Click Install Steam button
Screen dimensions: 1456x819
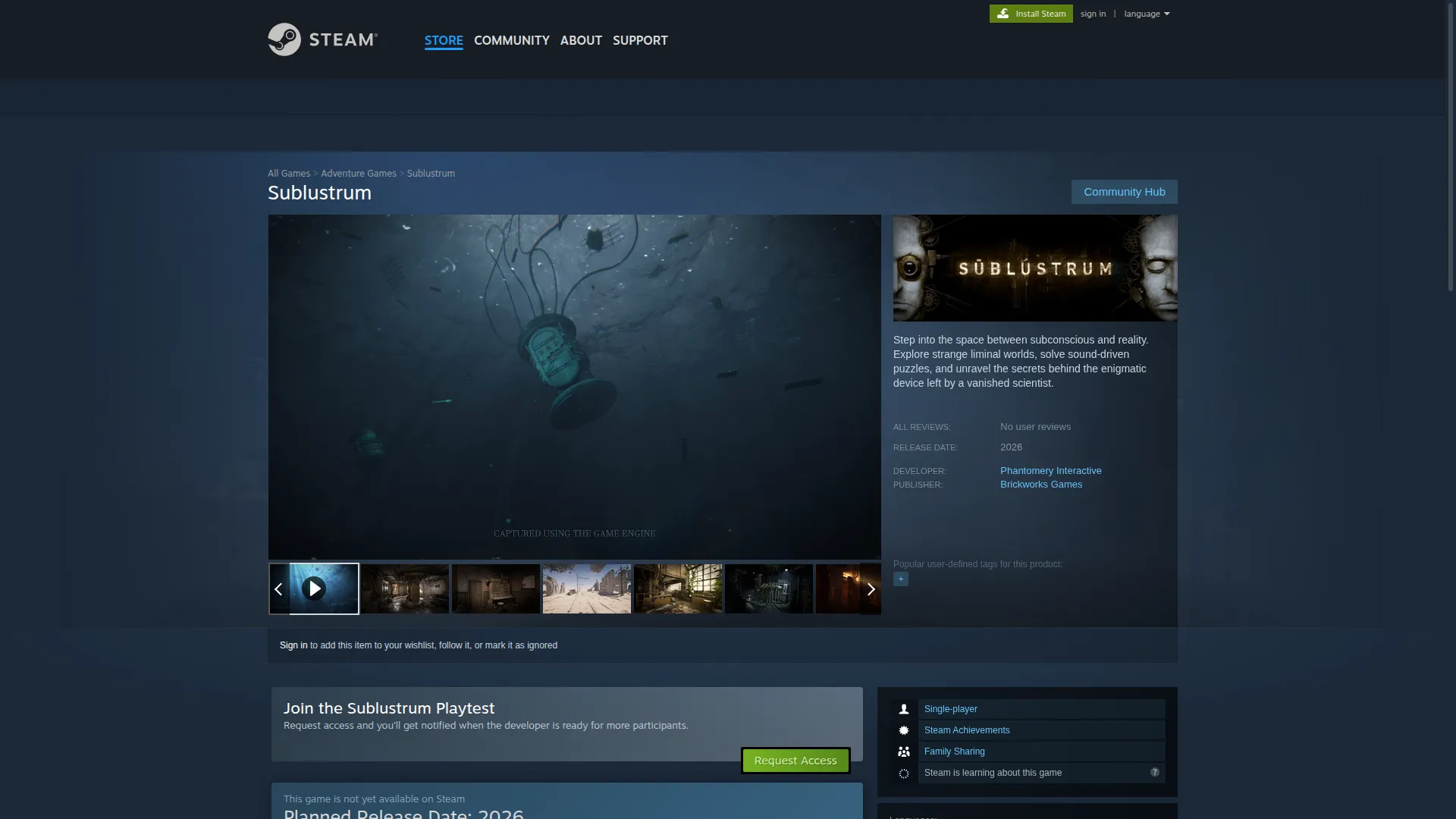[1031, 14]
